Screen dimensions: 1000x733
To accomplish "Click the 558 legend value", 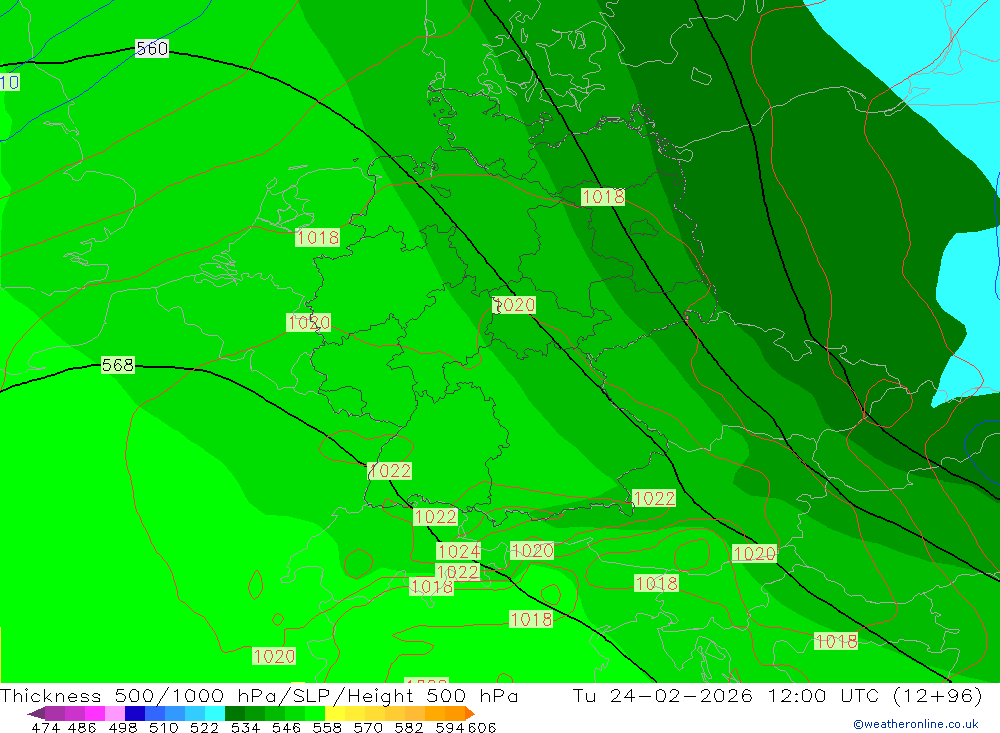I will (327, 727).
